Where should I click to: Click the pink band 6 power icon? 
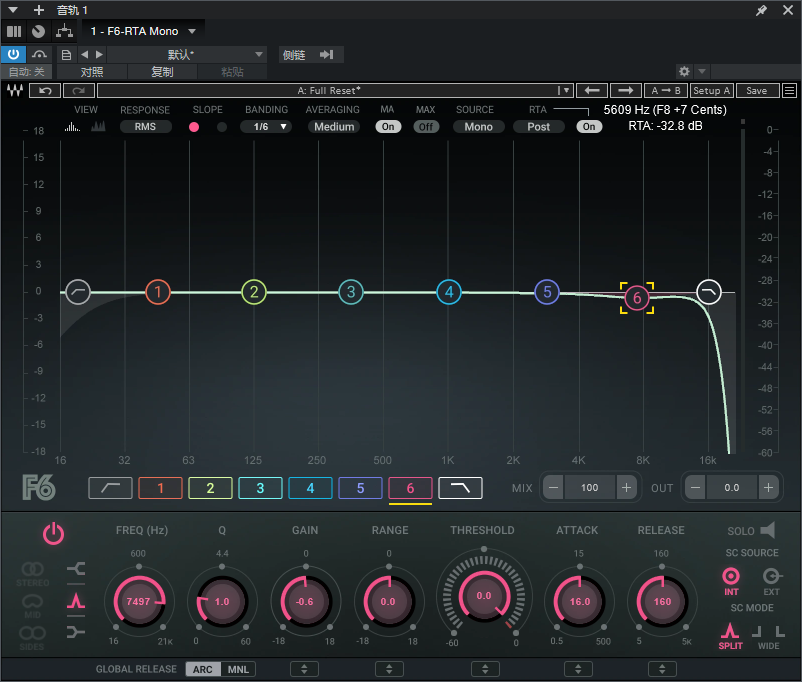(53, 534)
